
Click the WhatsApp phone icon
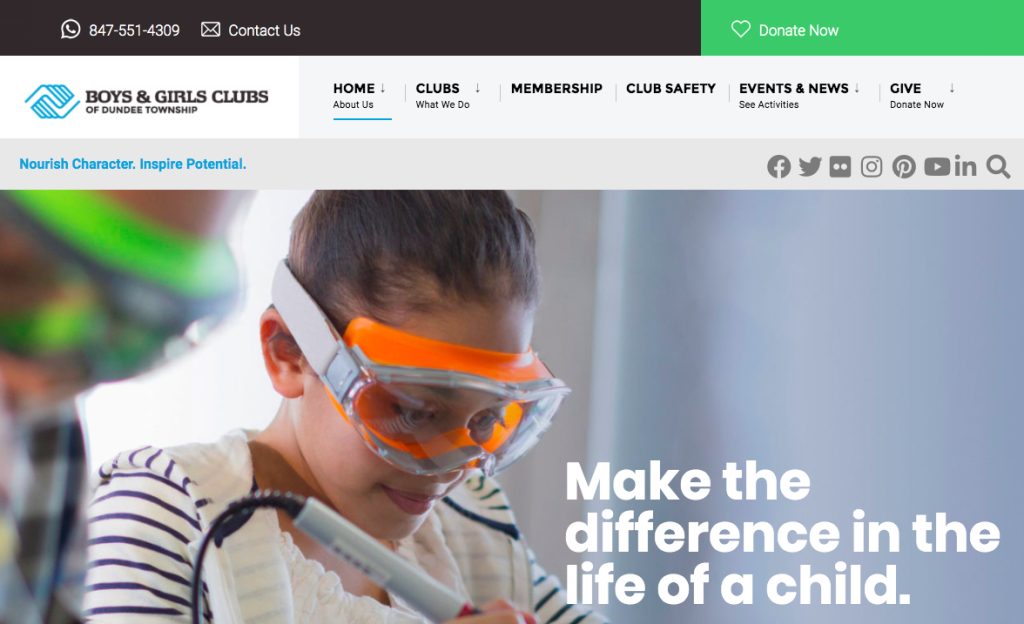[71, 29]
